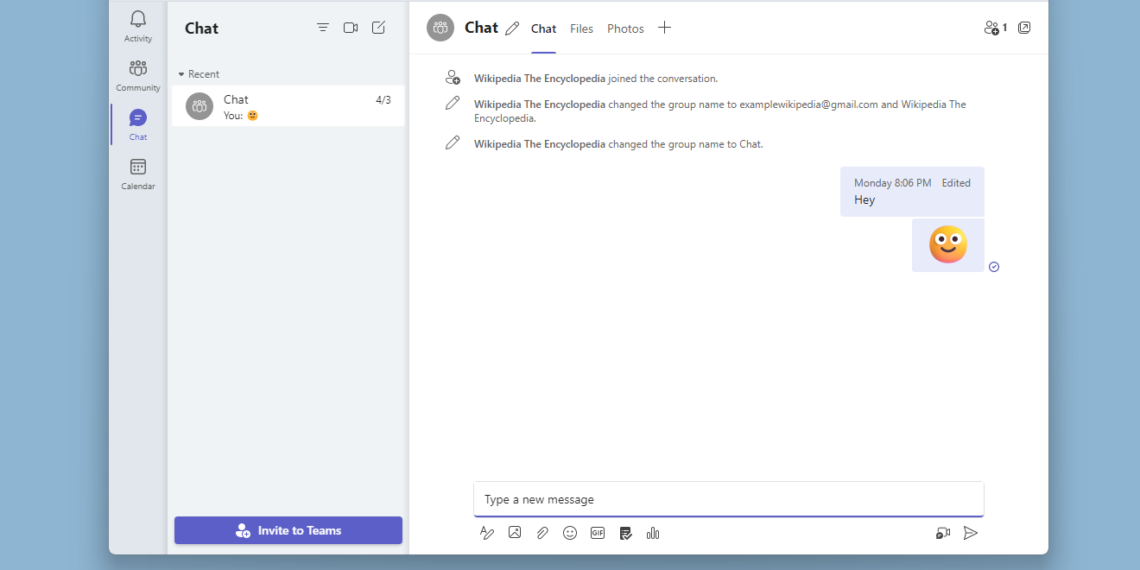Open the GIF picker

tap(598, 533)
